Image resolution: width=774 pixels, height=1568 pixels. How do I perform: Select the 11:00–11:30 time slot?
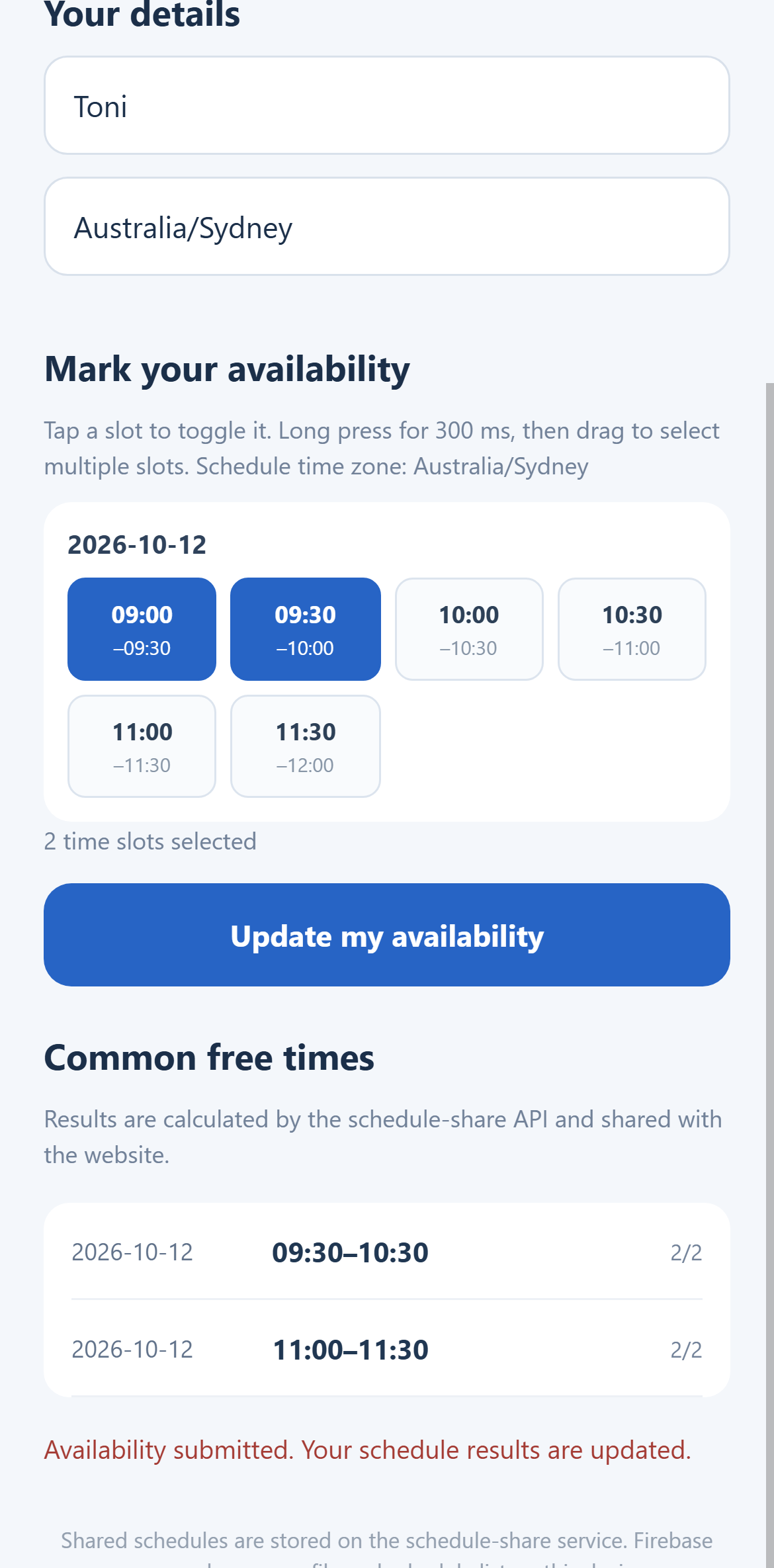(x=142, y=746)
